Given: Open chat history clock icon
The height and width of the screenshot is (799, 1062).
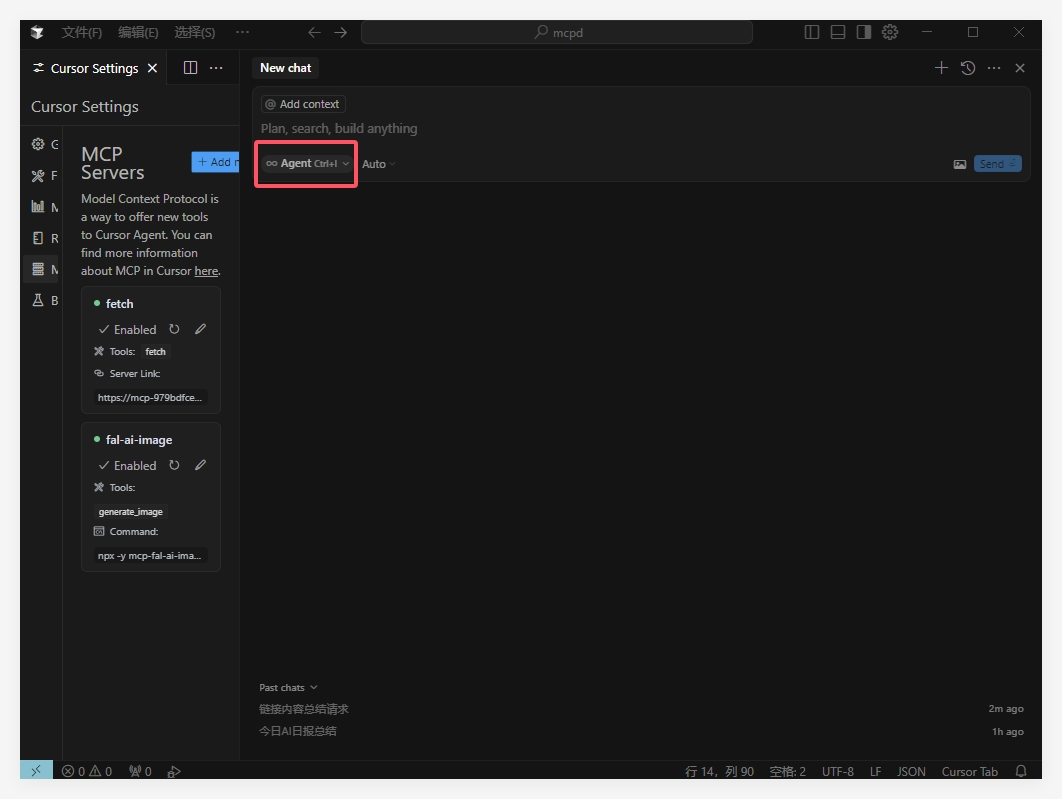Looking at the screenshot, I should click(967, 68).
